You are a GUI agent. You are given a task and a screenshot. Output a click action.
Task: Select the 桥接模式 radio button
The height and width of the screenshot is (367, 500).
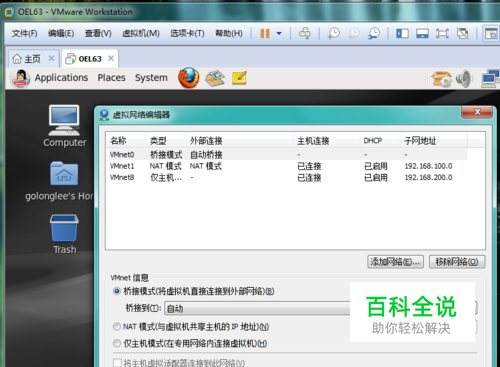coord(117,291)
